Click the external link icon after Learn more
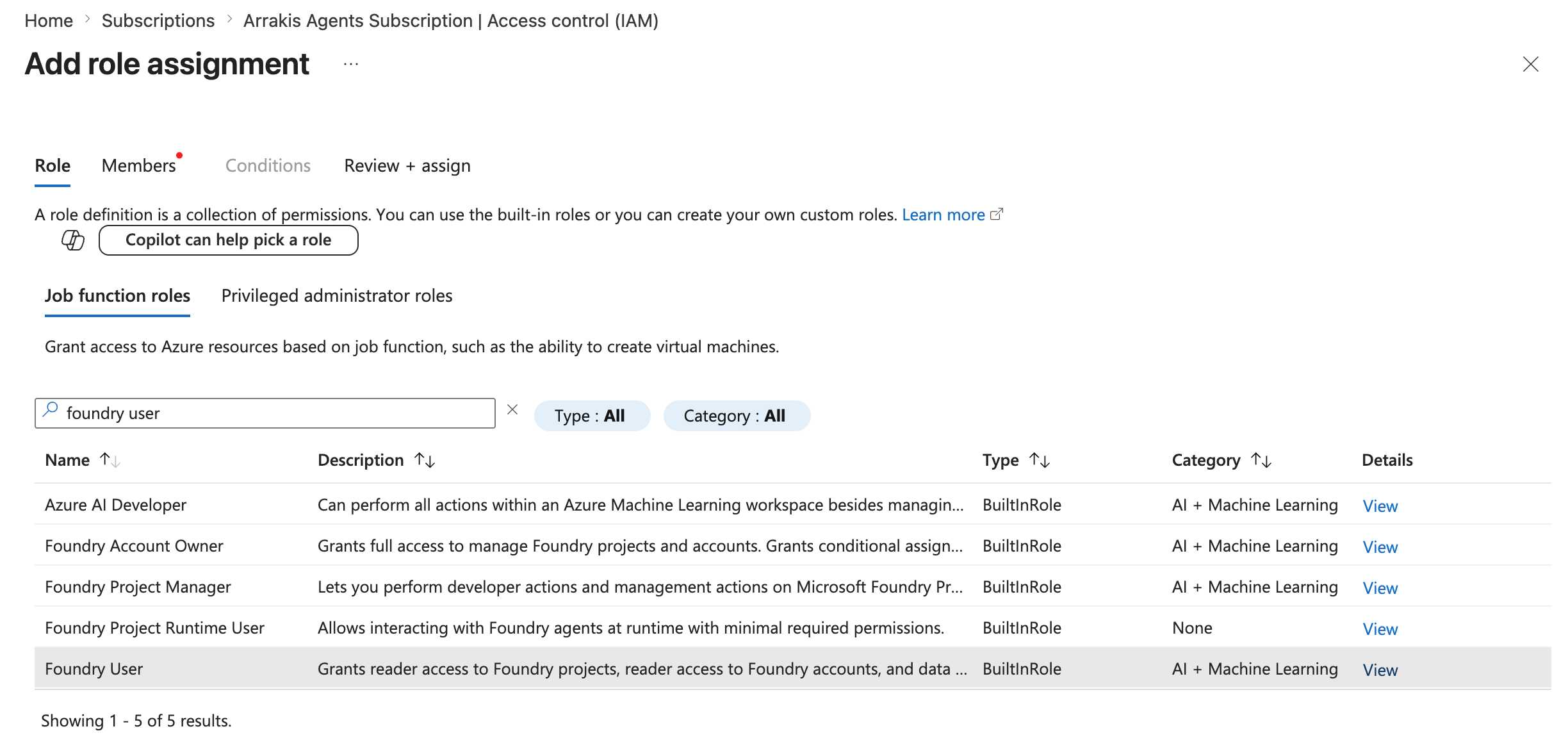The height and width of the screenshot is (747, 1568). pyautogui.click(x=997, y=214)
